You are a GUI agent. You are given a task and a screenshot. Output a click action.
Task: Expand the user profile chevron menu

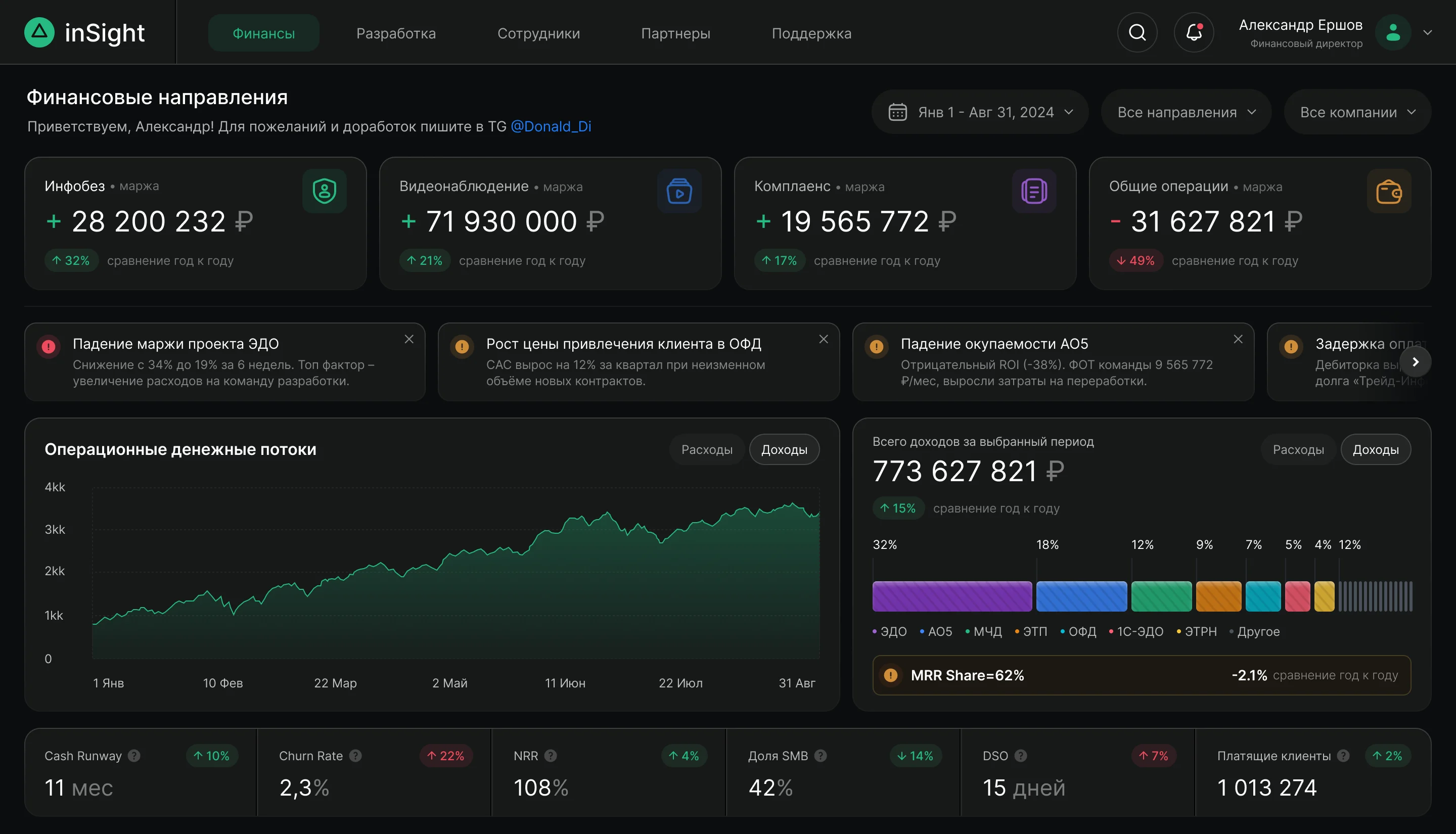click(1428, 33)
